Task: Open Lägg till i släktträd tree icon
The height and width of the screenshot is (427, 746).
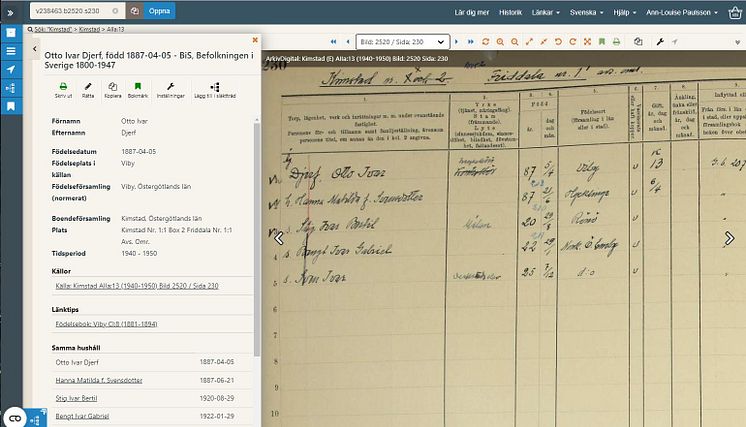Action: 215,90
